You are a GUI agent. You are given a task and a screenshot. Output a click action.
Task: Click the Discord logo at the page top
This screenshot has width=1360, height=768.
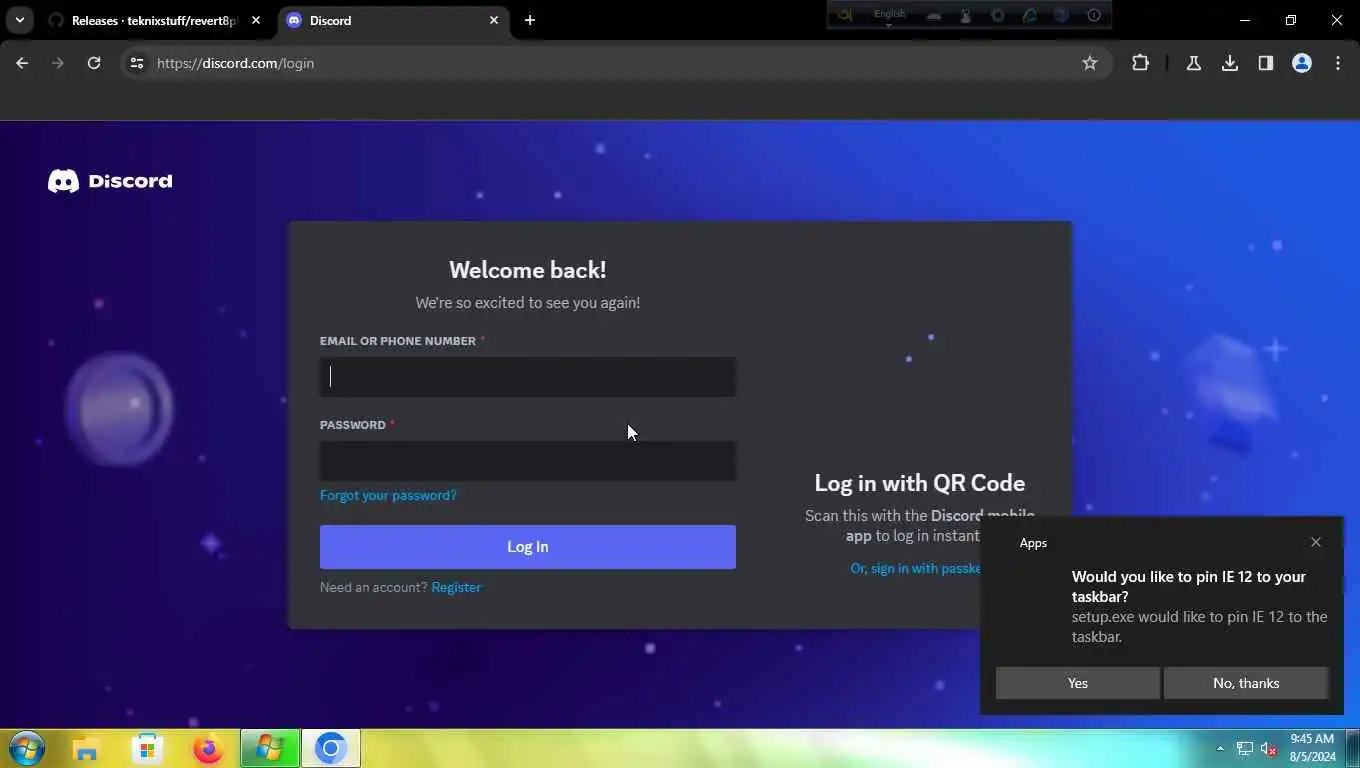pyautogui.click(x=110, y=181)
